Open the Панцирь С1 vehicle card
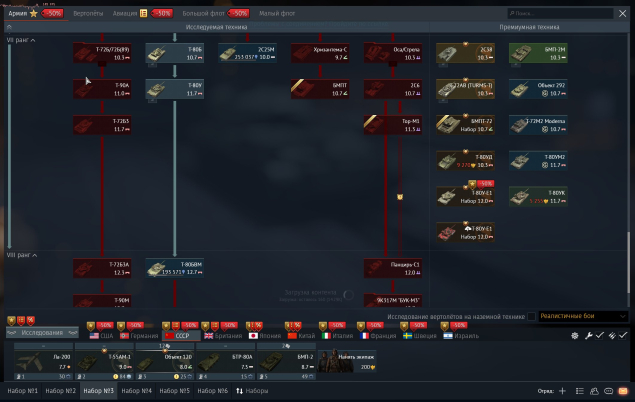 coord(392,268)
